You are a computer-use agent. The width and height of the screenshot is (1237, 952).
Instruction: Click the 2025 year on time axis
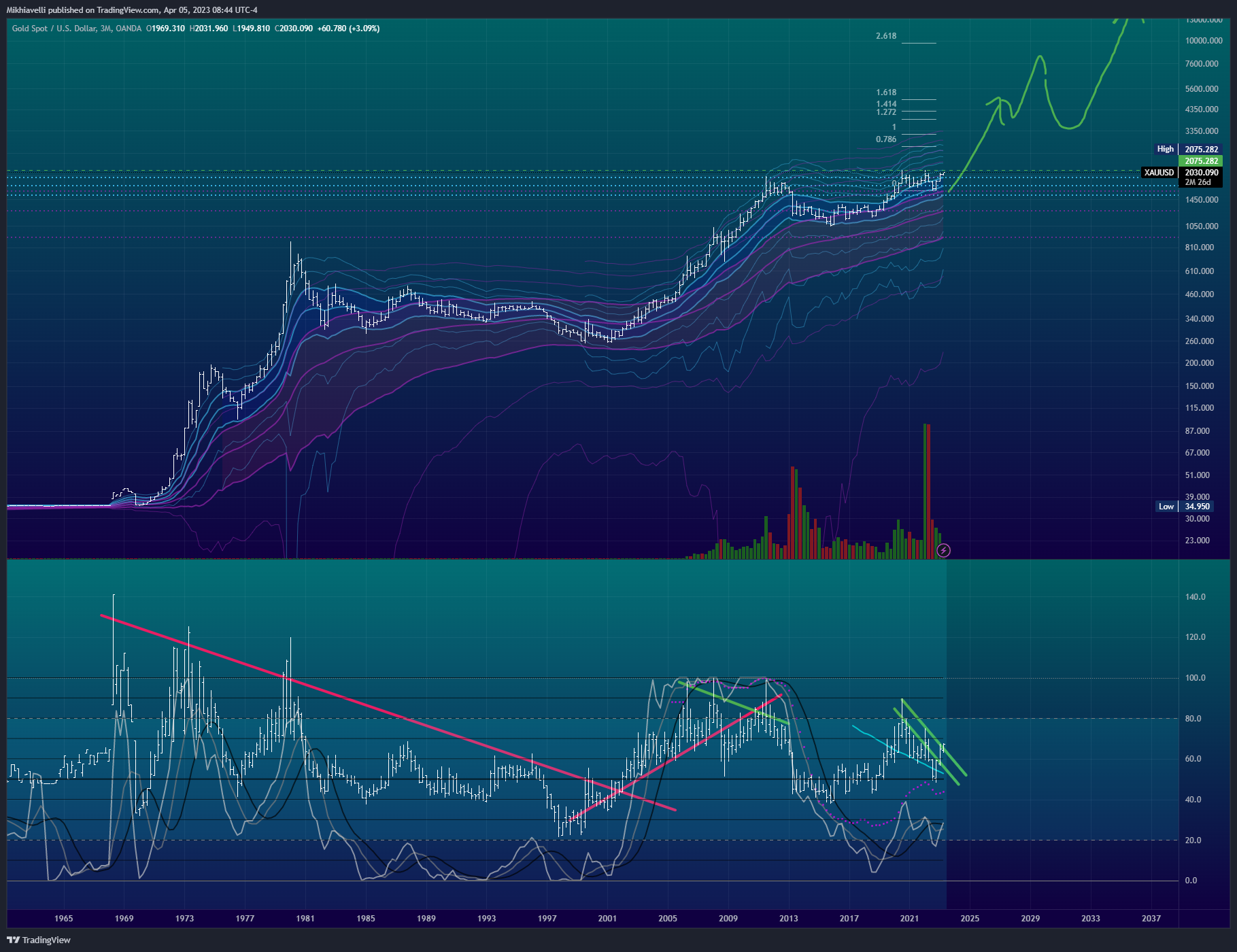click(970, 919)
